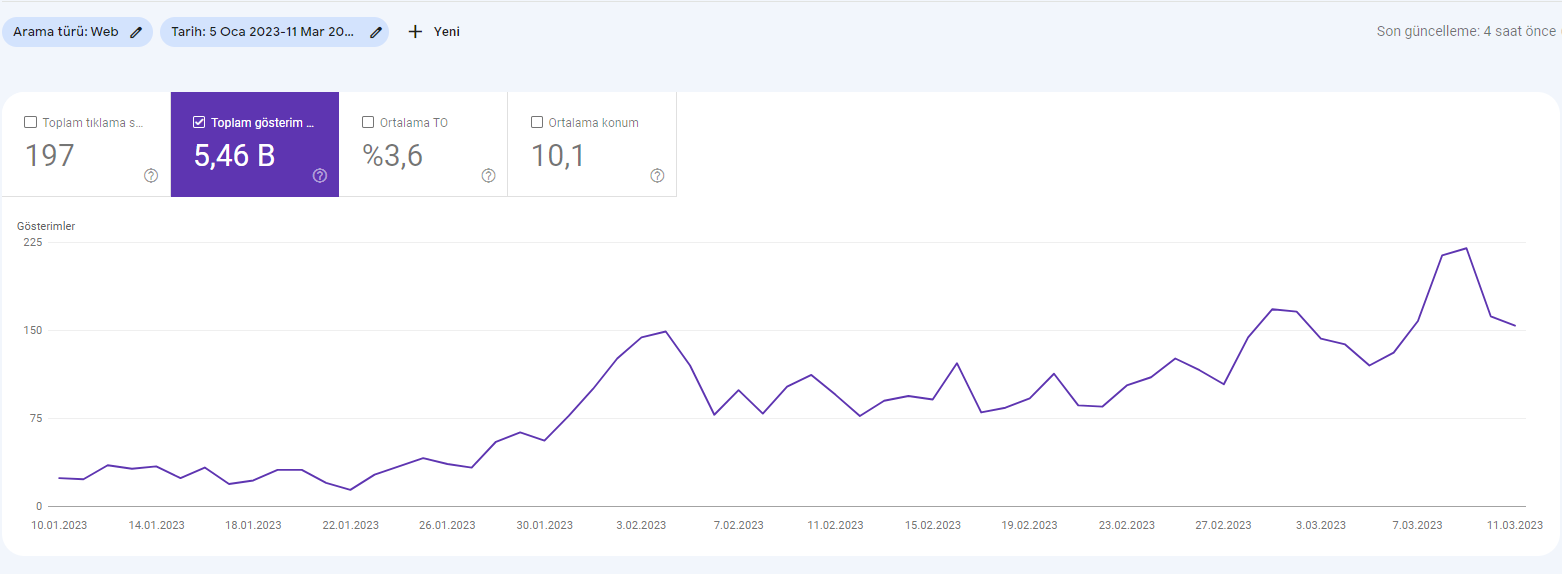Viewport: 1562px width, 574px height.
Task: Enable the Toplam tıklama checkbox
Action: 30,122
